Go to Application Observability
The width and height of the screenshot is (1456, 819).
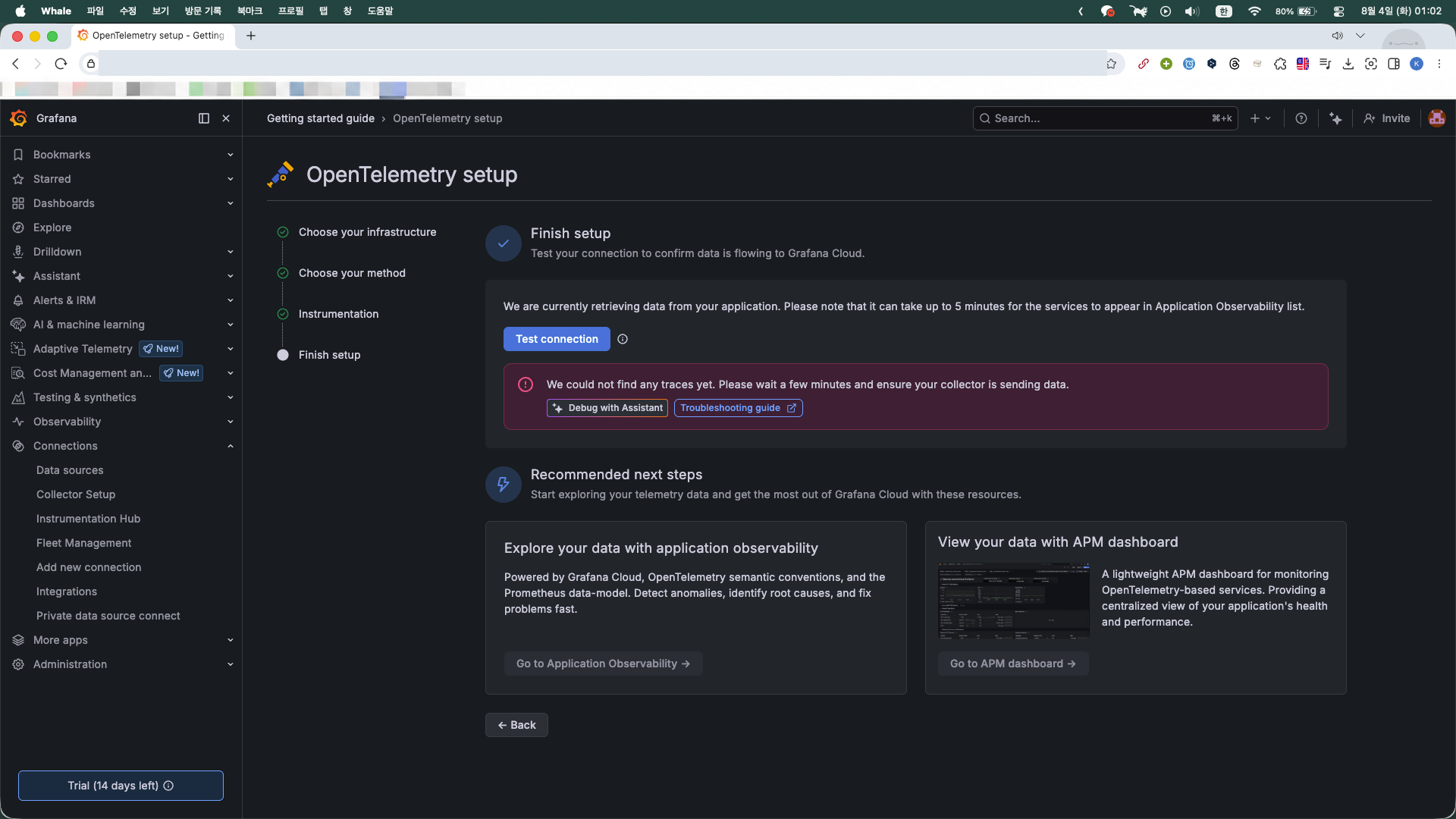[603, 664]
